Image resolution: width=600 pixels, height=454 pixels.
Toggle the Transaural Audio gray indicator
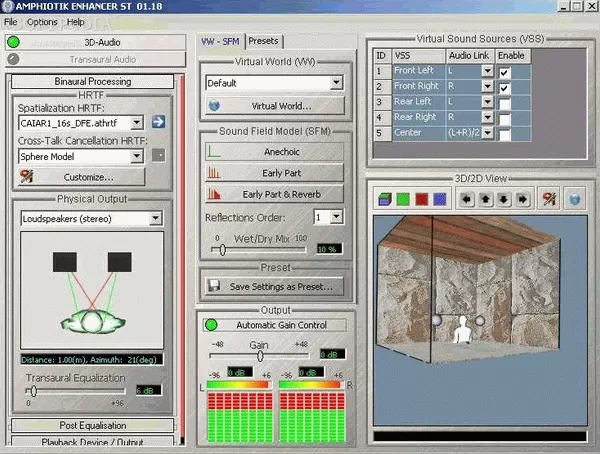coord(13,59)
